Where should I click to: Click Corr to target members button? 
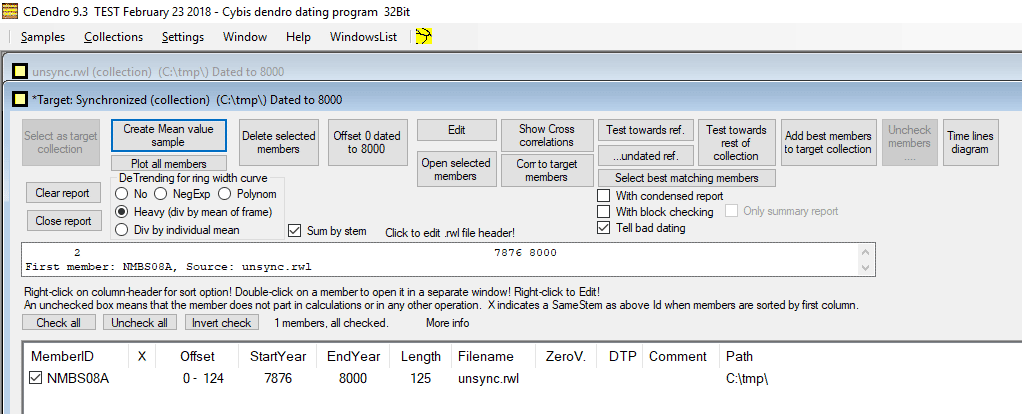click(x=547, y=170)
